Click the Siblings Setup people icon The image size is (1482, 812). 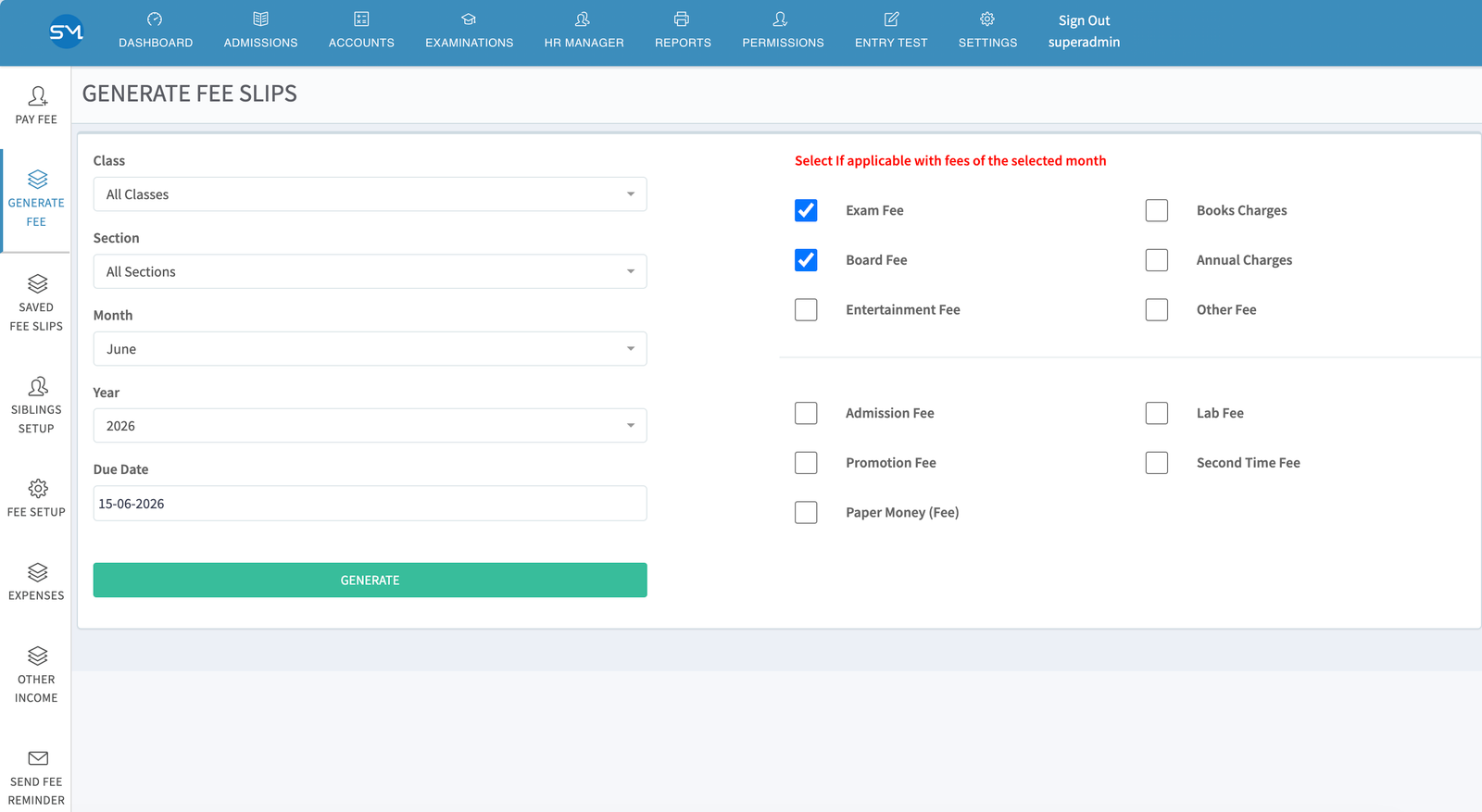[38, 386]
